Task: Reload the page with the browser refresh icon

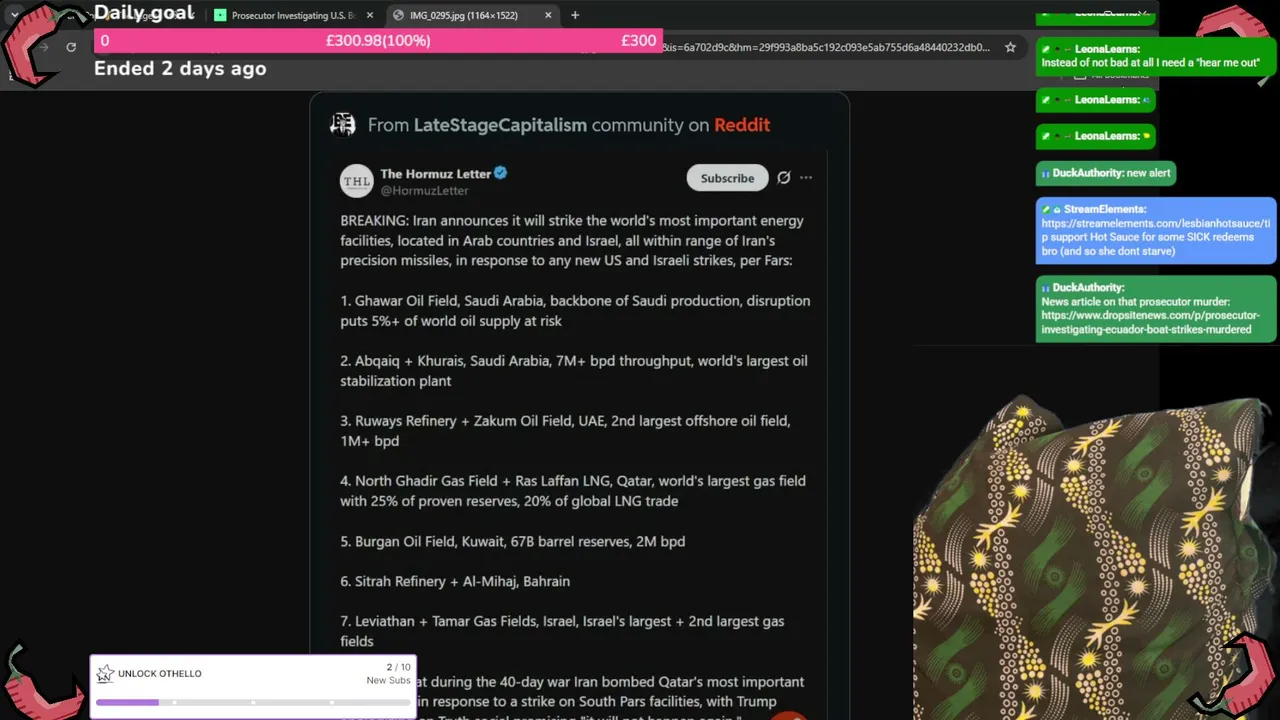Action: [x=71, y=47]
